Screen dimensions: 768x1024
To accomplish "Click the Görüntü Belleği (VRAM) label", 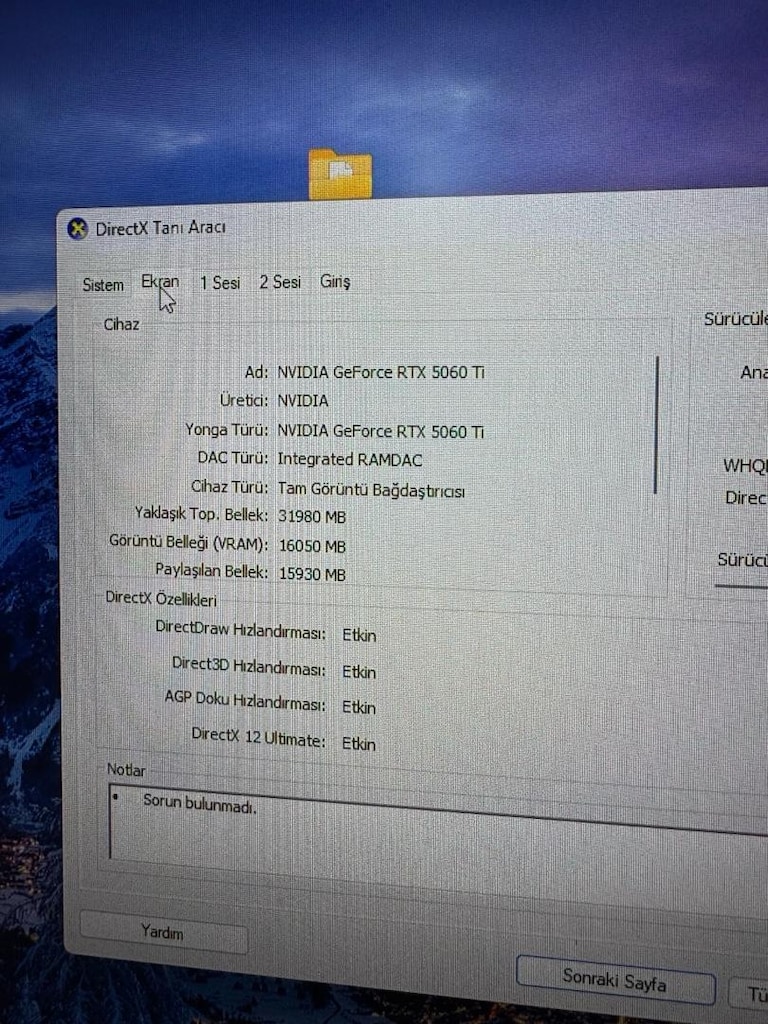I will [189, 543].
